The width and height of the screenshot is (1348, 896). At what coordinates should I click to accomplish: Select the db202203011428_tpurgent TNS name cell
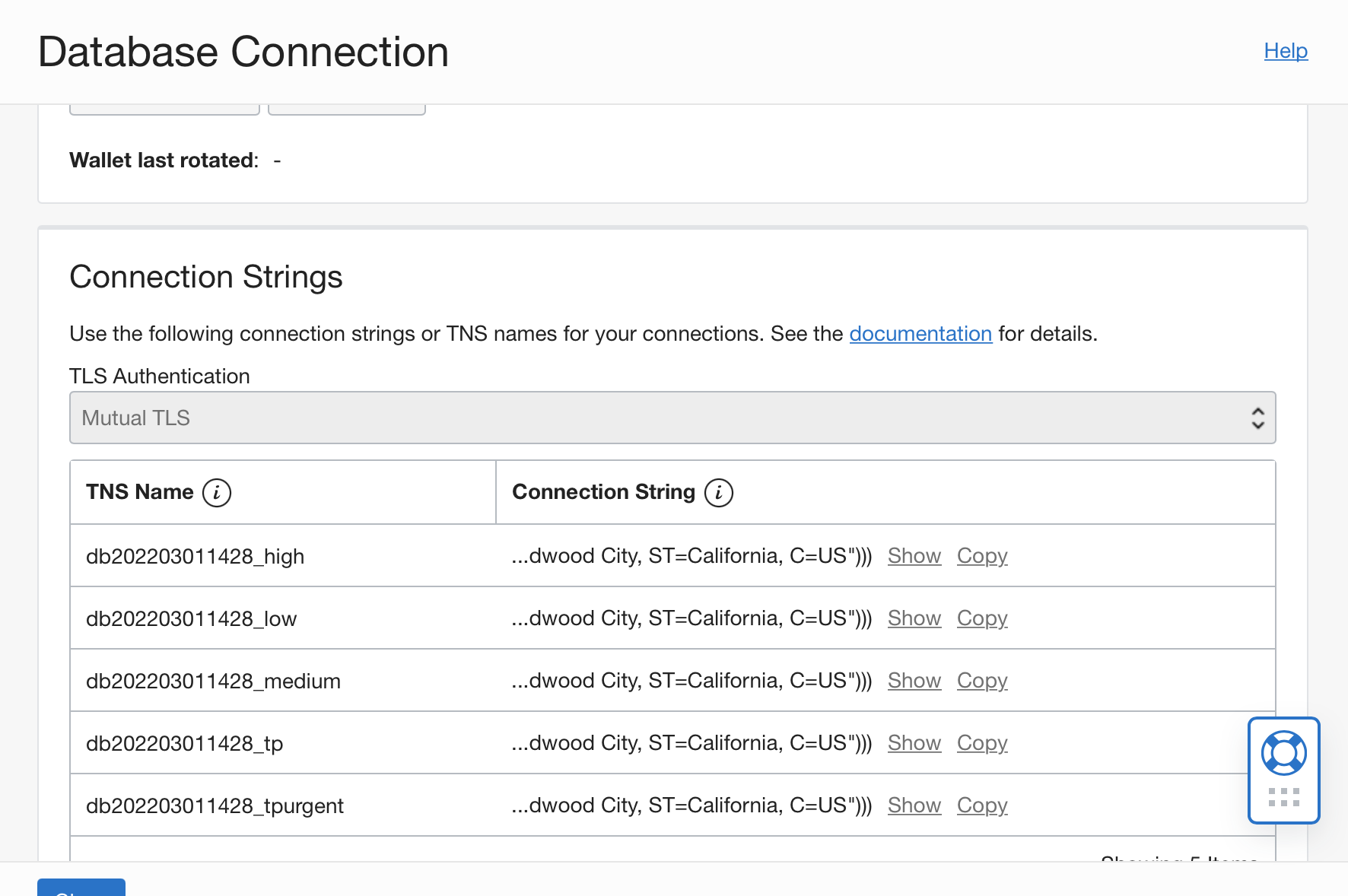point(215,806)
